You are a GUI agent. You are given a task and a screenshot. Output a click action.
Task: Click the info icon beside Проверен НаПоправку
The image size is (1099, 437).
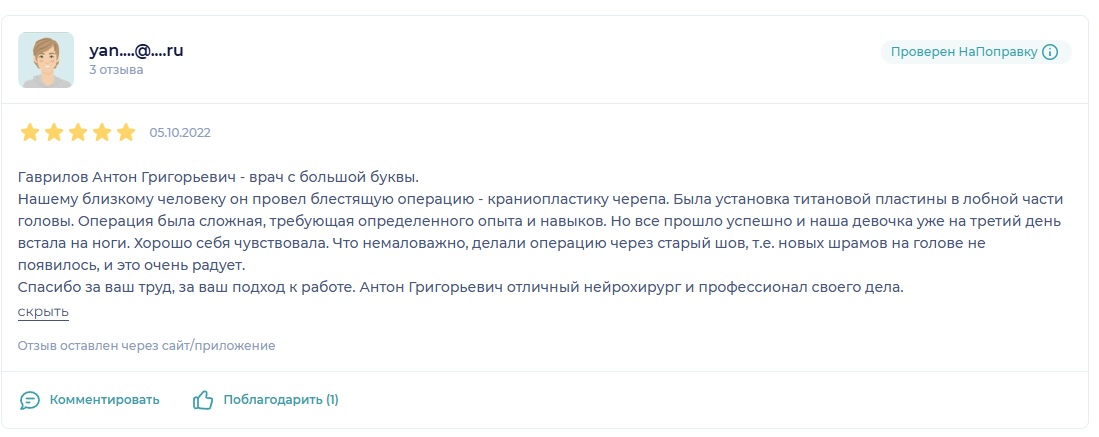tap(1050, 52)
